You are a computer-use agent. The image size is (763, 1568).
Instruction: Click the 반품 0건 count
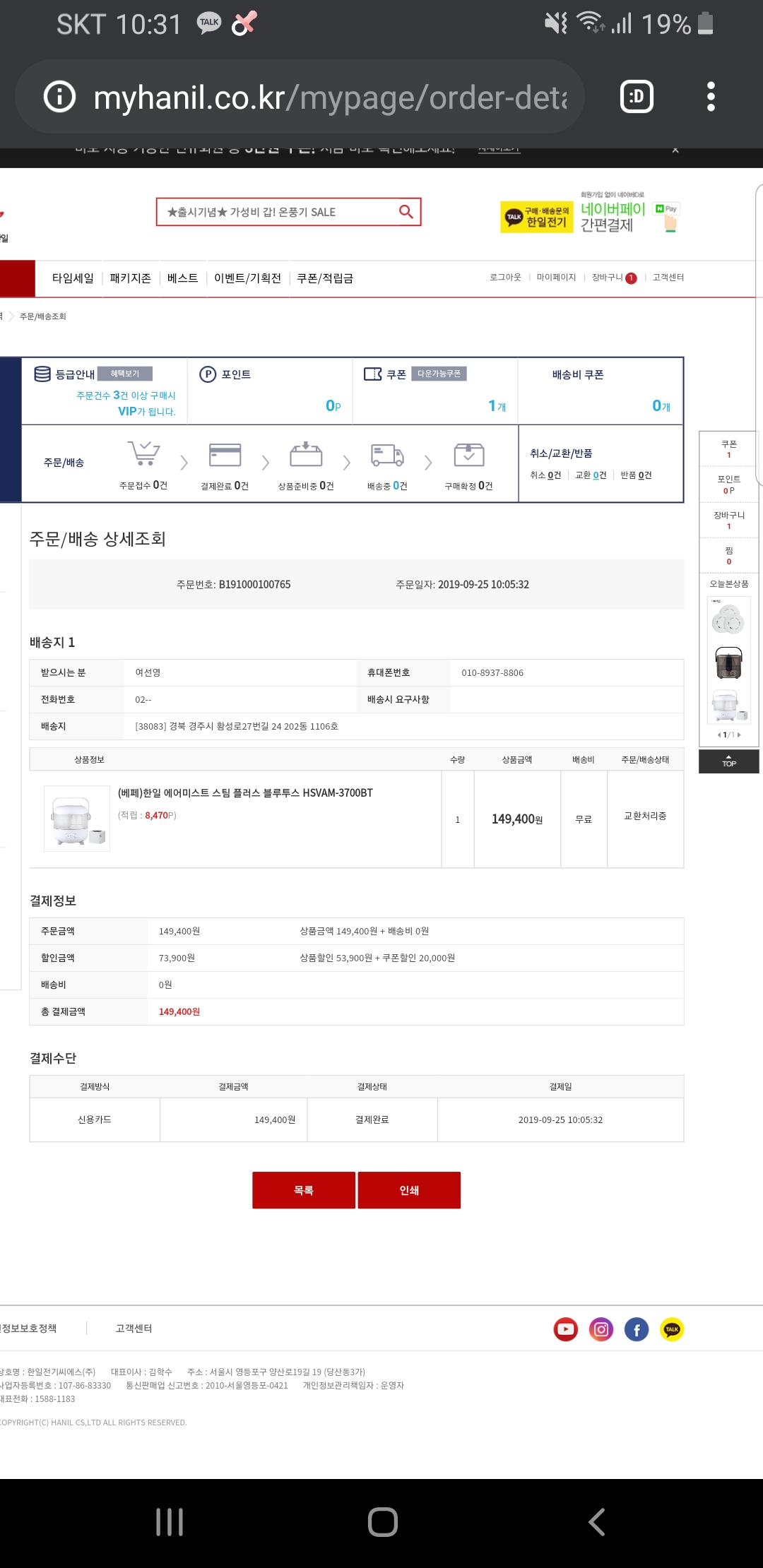coord(636,475)
